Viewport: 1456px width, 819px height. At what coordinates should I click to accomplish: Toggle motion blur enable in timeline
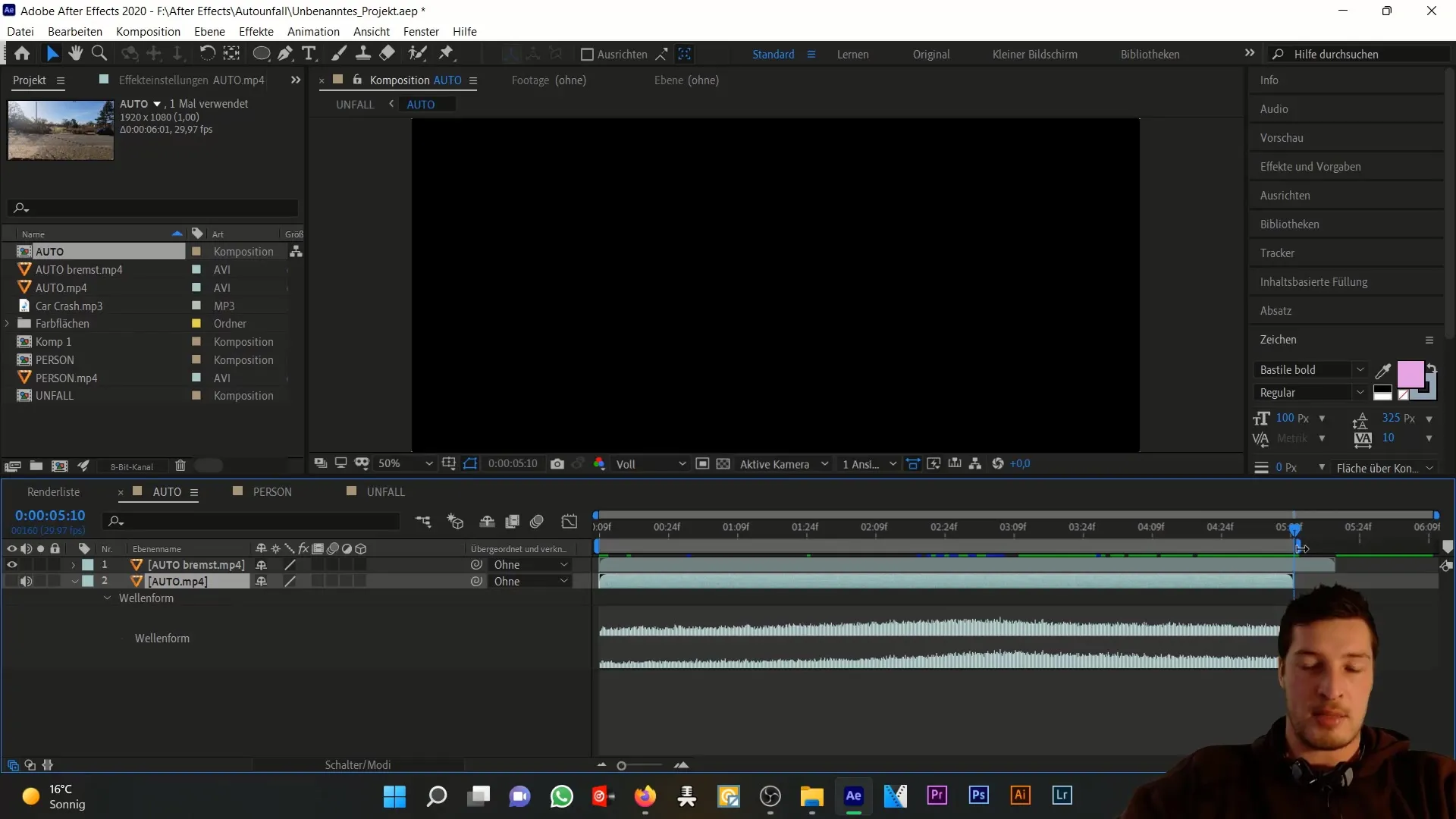click(x=537, y=522)
